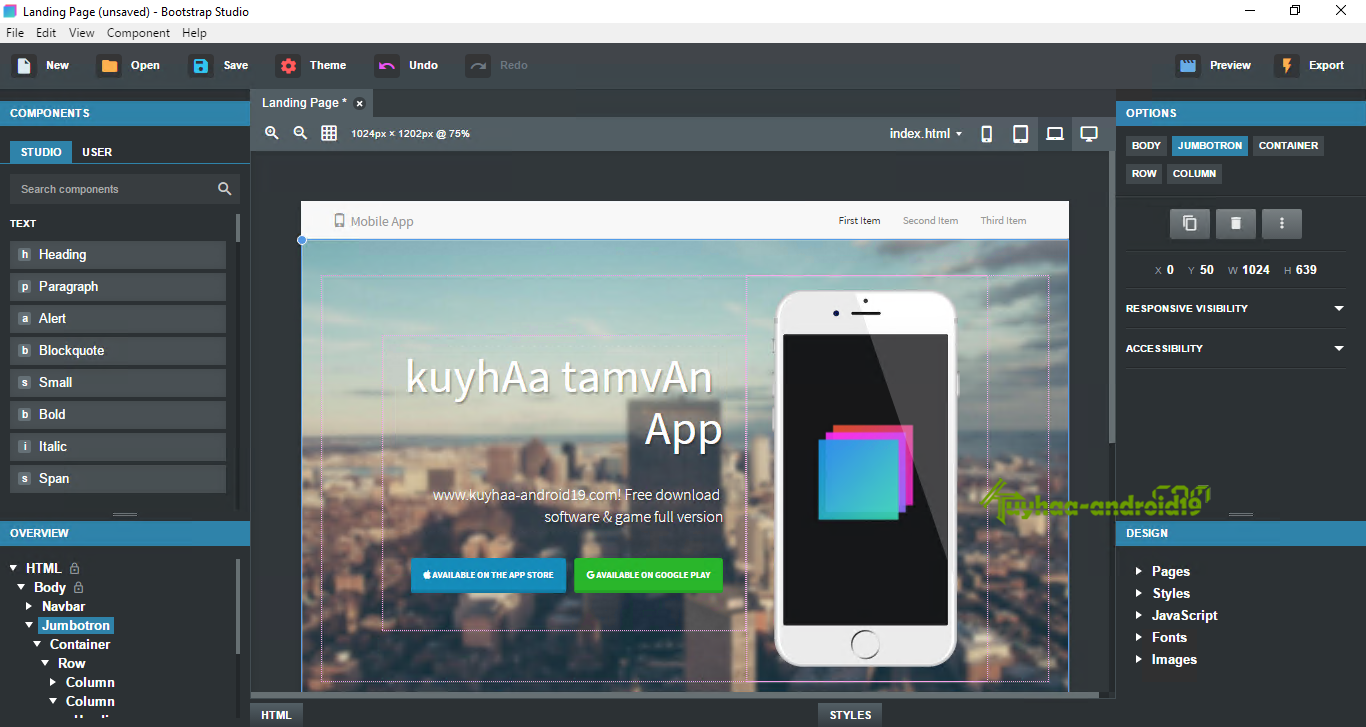This screenshot has height=727, width=1366.
Task: Click the Third Item nav link
Action: pos(1003,221)
